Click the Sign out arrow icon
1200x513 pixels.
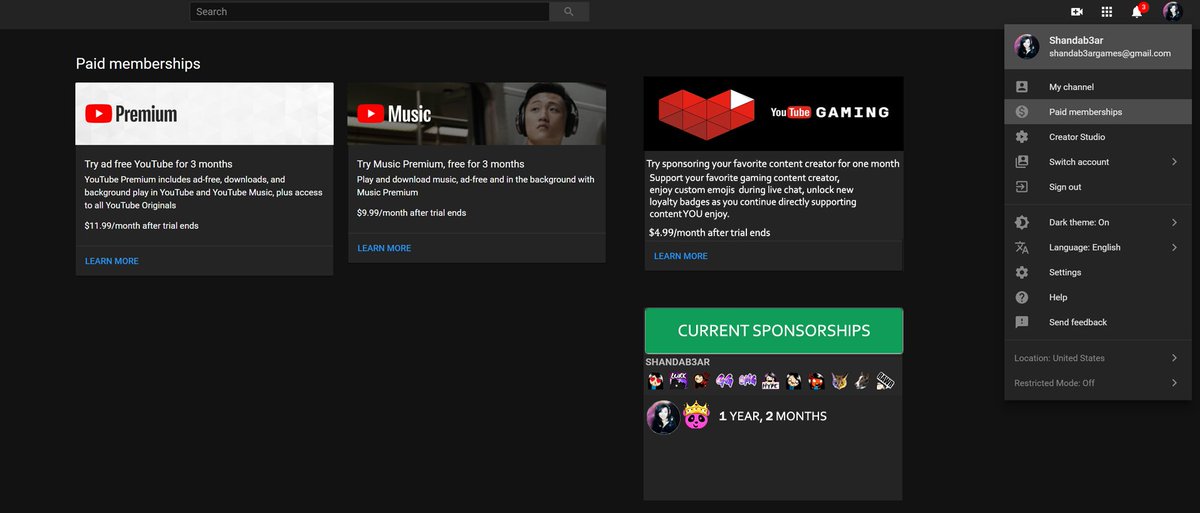click(1022, 187)
